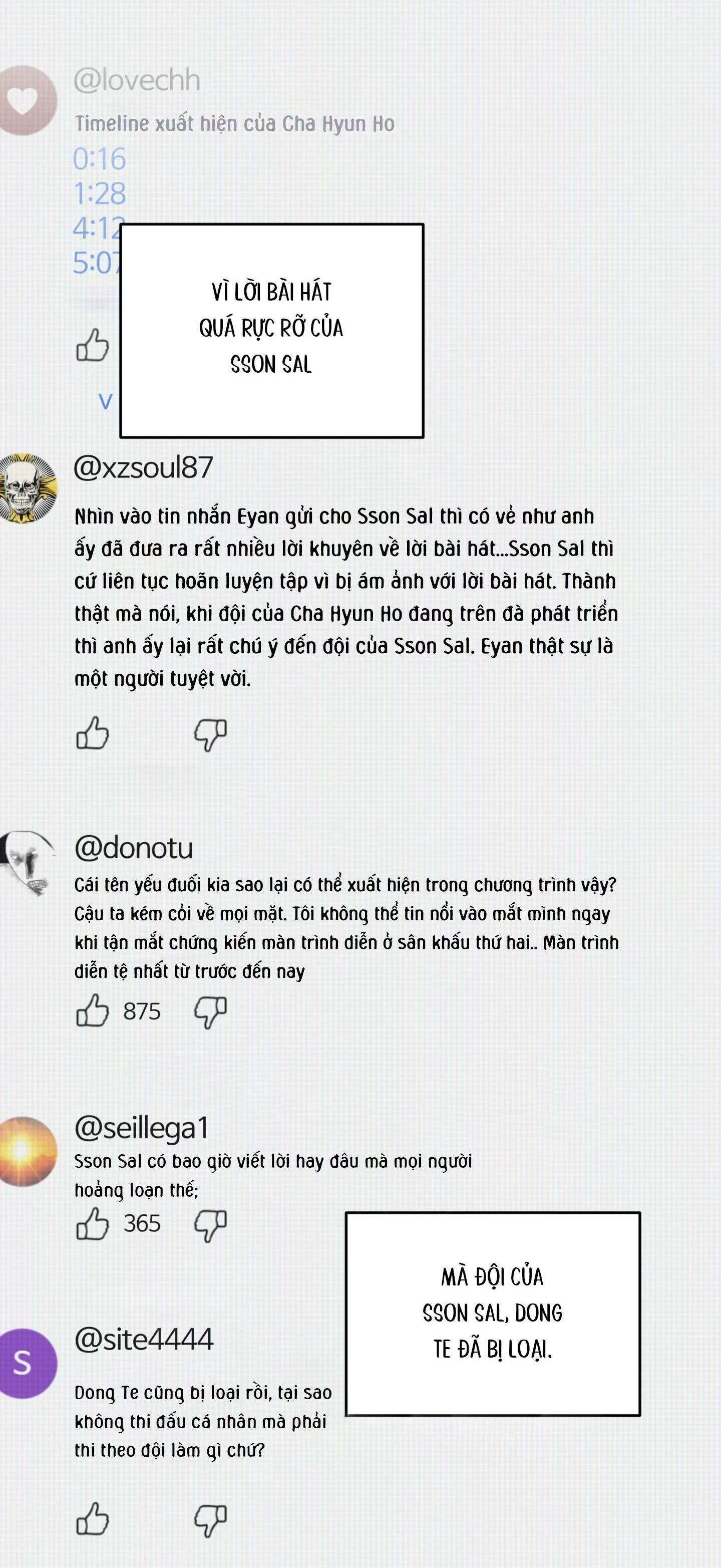The width and height of the screenshot is (721, 1568).
Task: Visit the @donotu username link
Action: (133, 848)
